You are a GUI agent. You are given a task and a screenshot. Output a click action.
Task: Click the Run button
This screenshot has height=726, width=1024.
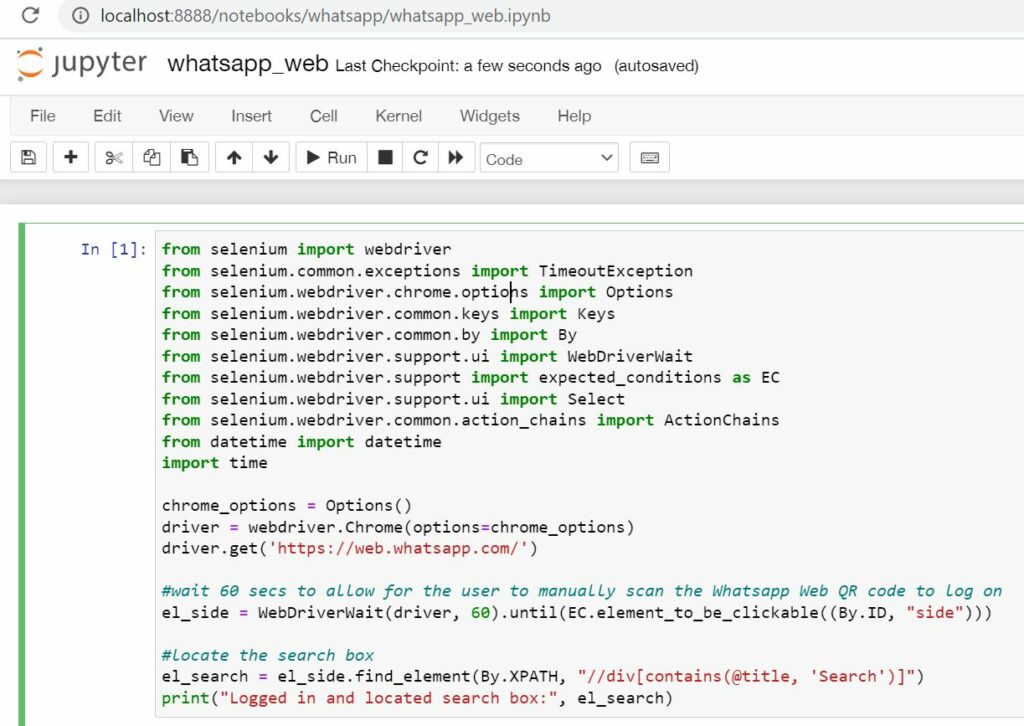pos(332,157)
